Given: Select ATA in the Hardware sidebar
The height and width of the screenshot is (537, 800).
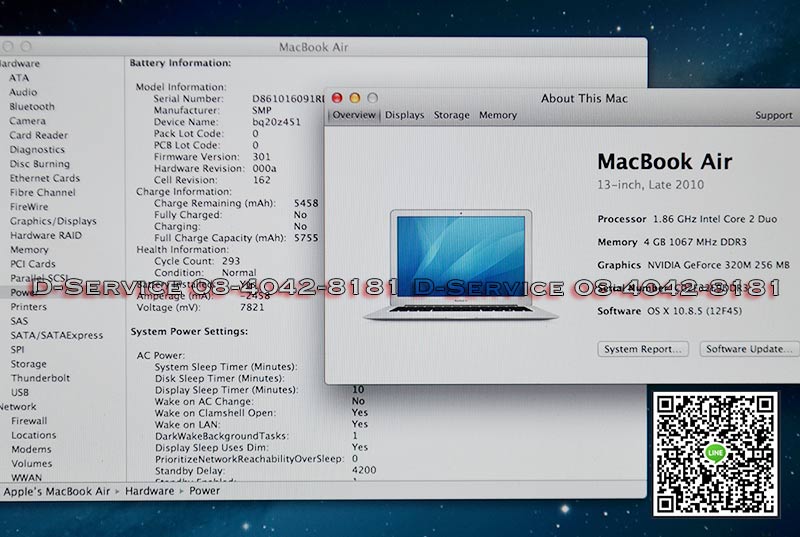Looking at the screenshot, I should coord(19,78).
